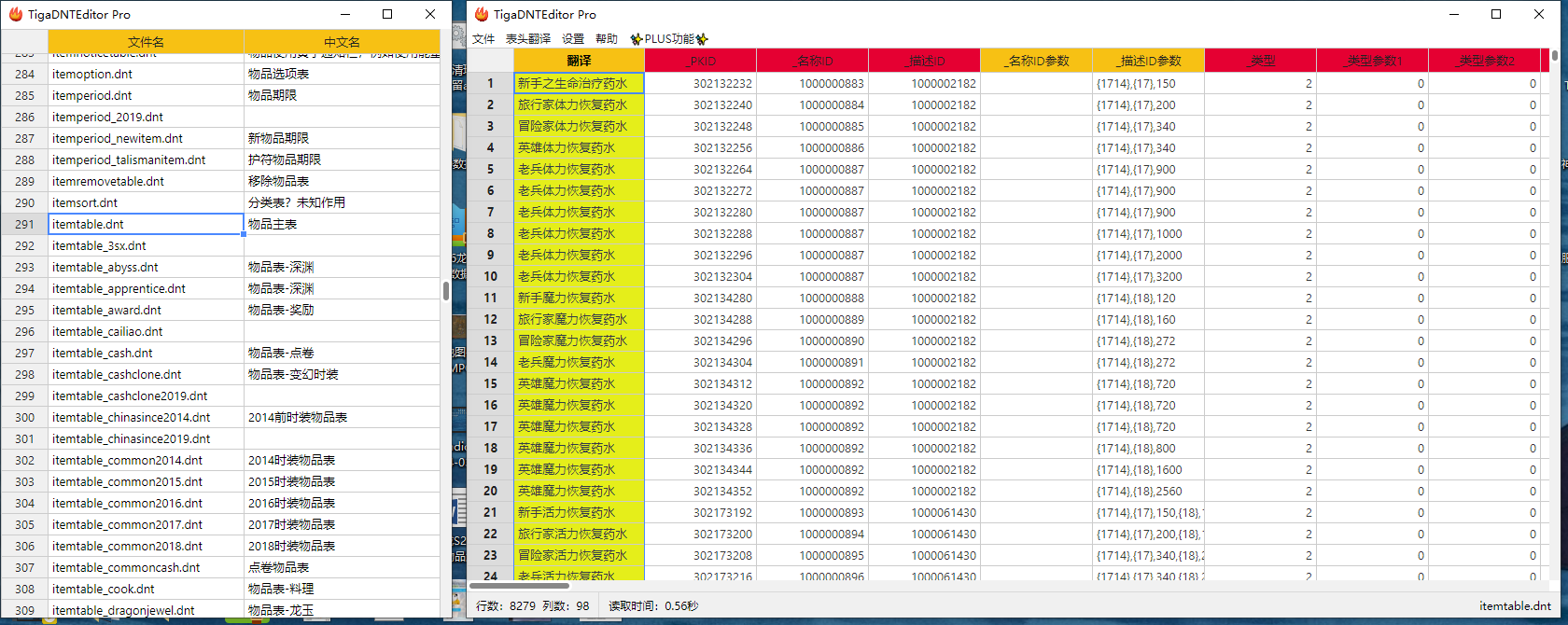Viewport: 1568px width, 625px height.
Task: Click the 冒险家活力恢复药水 translation cell
Action: [x=579, y=555]
